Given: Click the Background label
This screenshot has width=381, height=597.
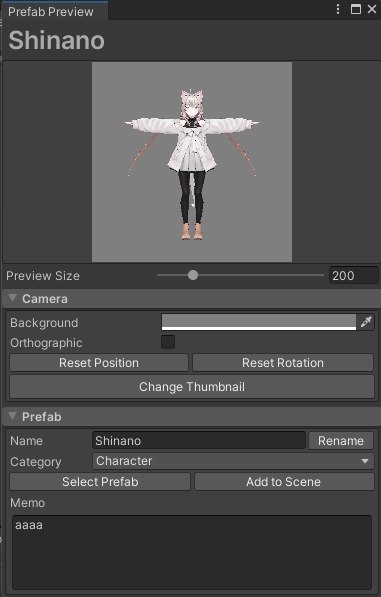Looking at the screenshot, I should (x=44, y=323).
